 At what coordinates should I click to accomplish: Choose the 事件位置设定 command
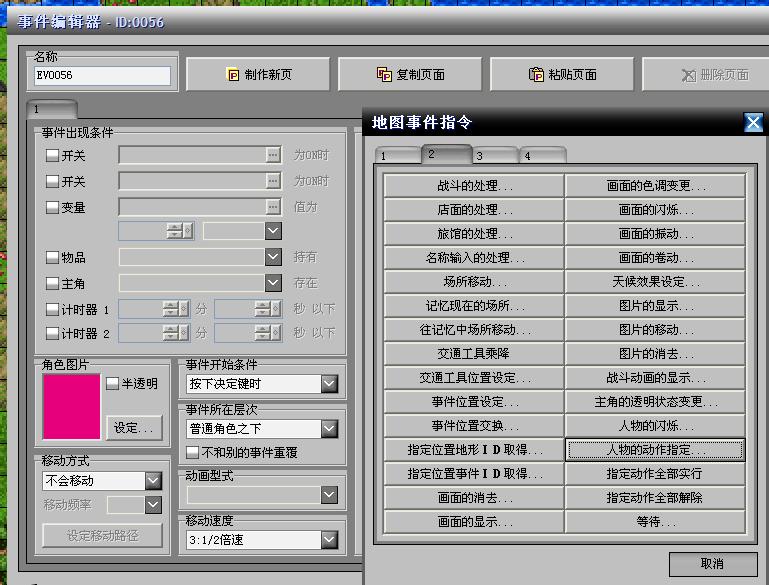pos(474,402)
